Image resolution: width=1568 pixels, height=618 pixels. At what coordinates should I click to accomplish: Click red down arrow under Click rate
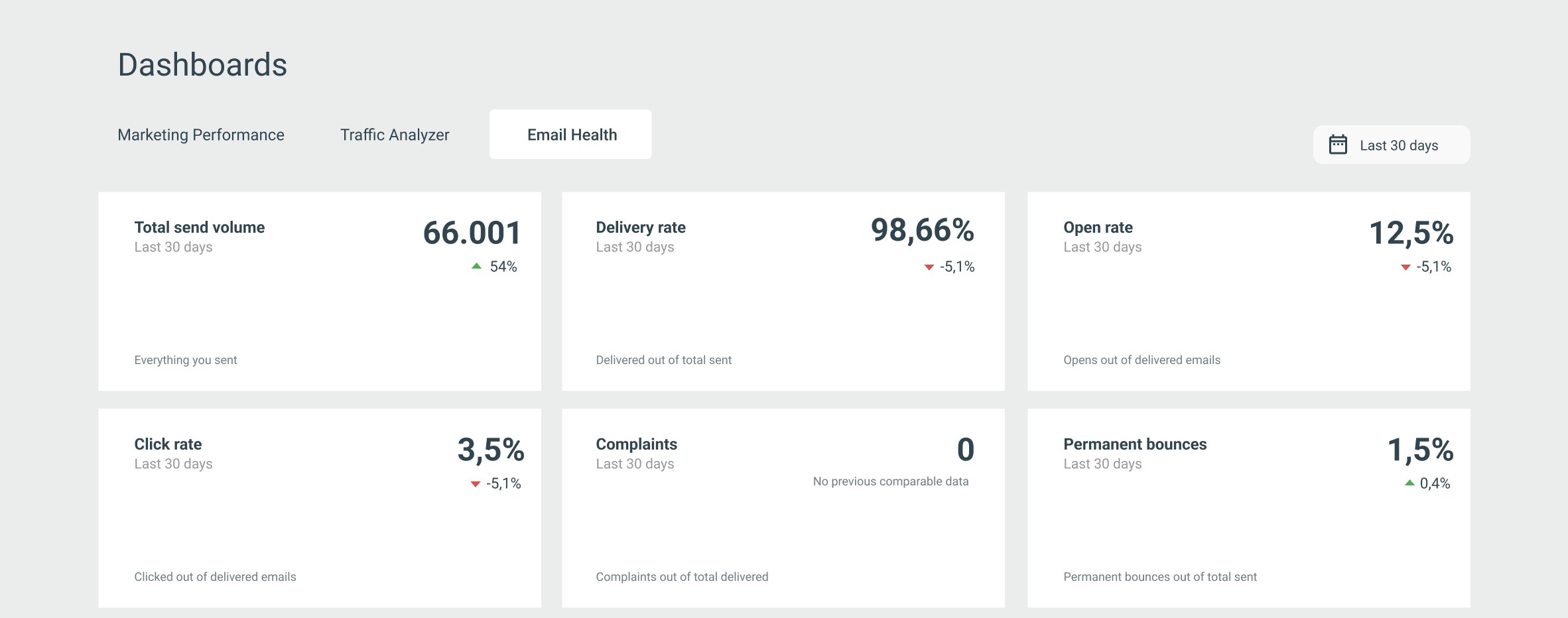tap(475, 484)
